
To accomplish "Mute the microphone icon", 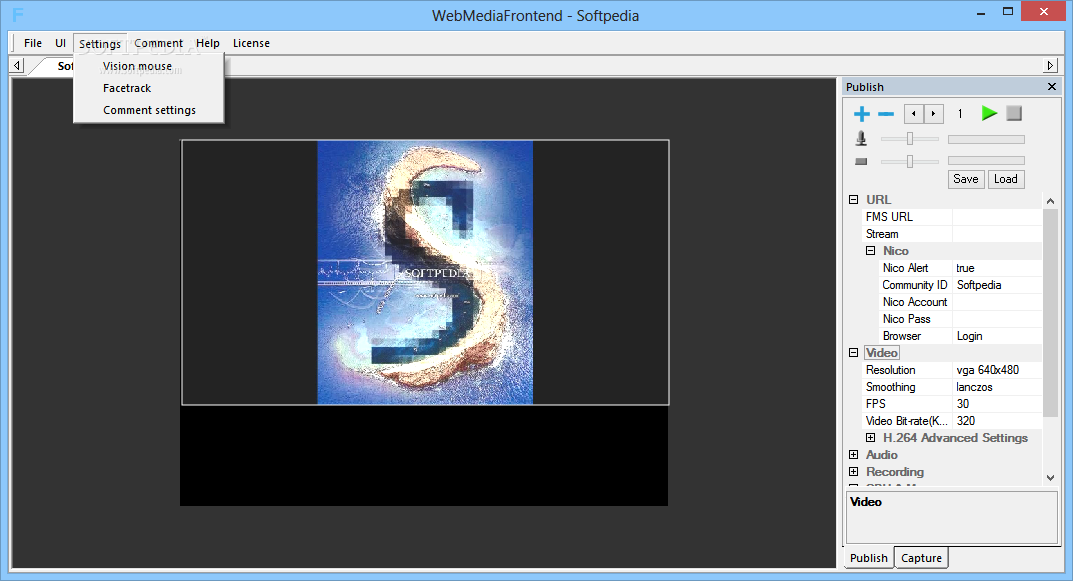I will click(862, 139).
